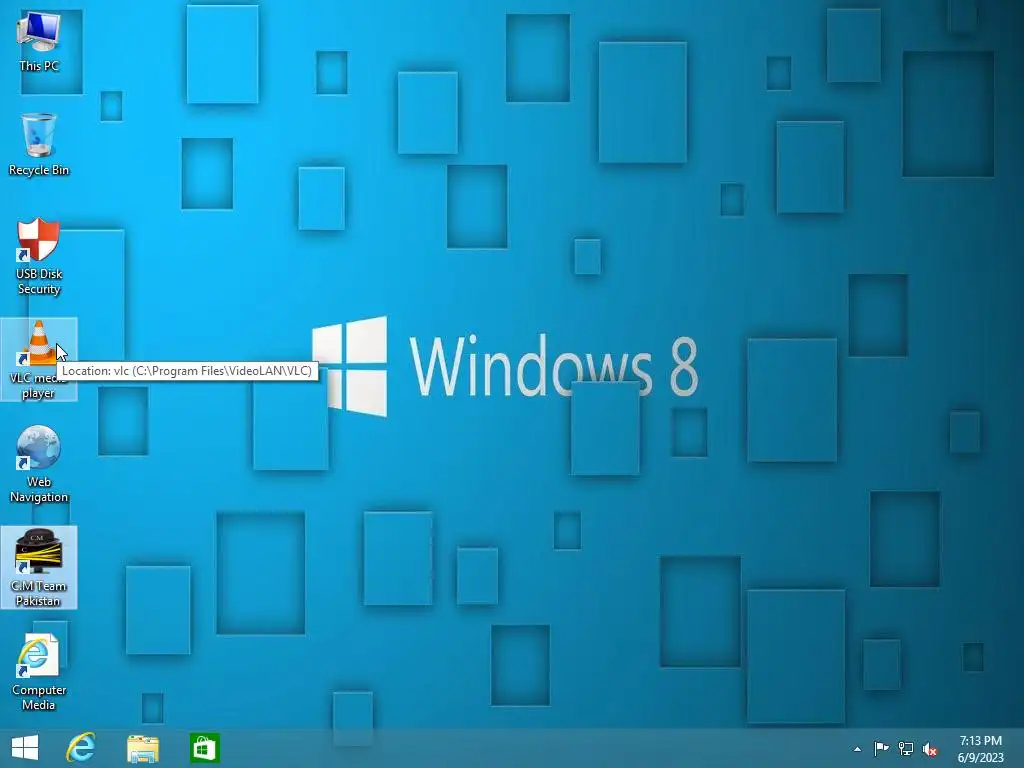Screen dimensions: 1024x768
Task: Open Action Center flag icon
Action: 881,748
